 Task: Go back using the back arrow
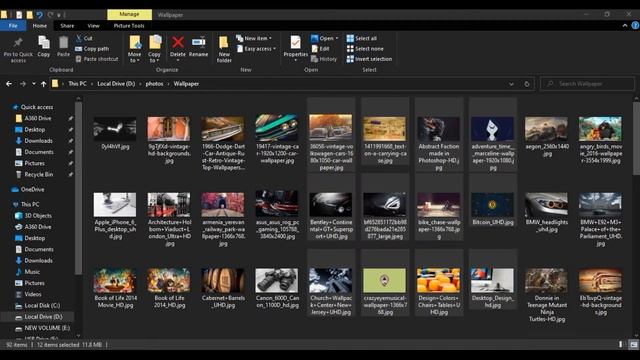(9, 84)
